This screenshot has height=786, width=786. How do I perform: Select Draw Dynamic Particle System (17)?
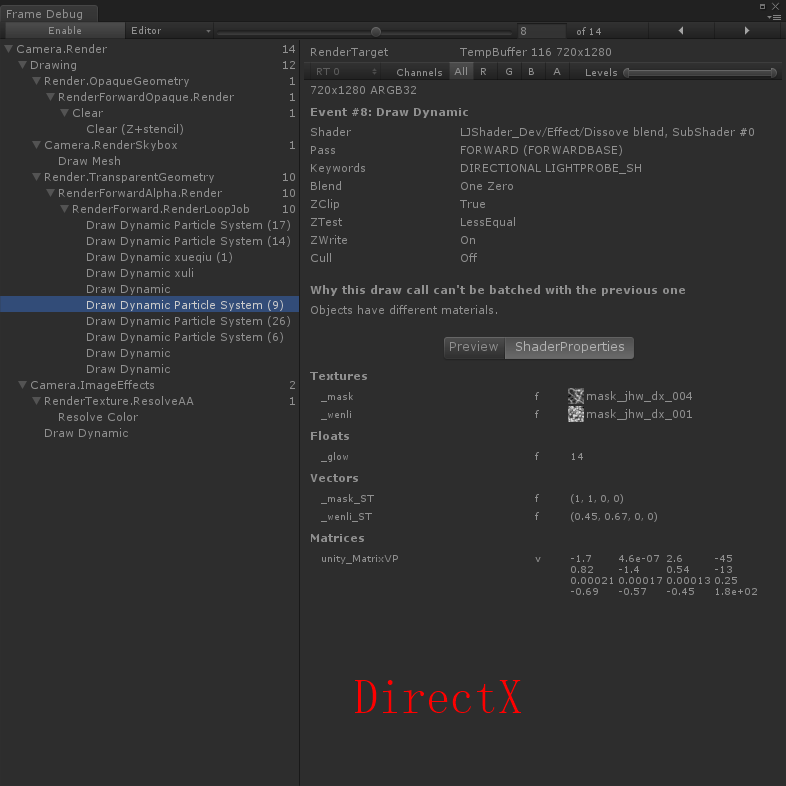pos(188,225)
